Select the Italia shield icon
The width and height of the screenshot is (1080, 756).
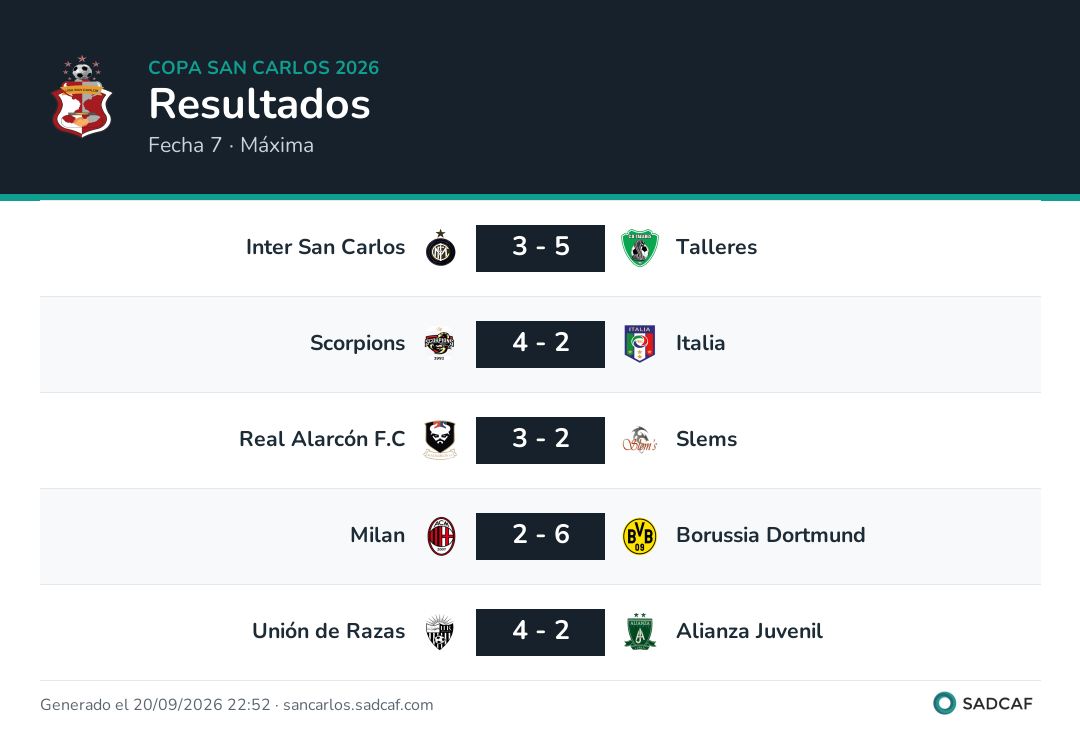pyautogui.click(x=639, y=344)
